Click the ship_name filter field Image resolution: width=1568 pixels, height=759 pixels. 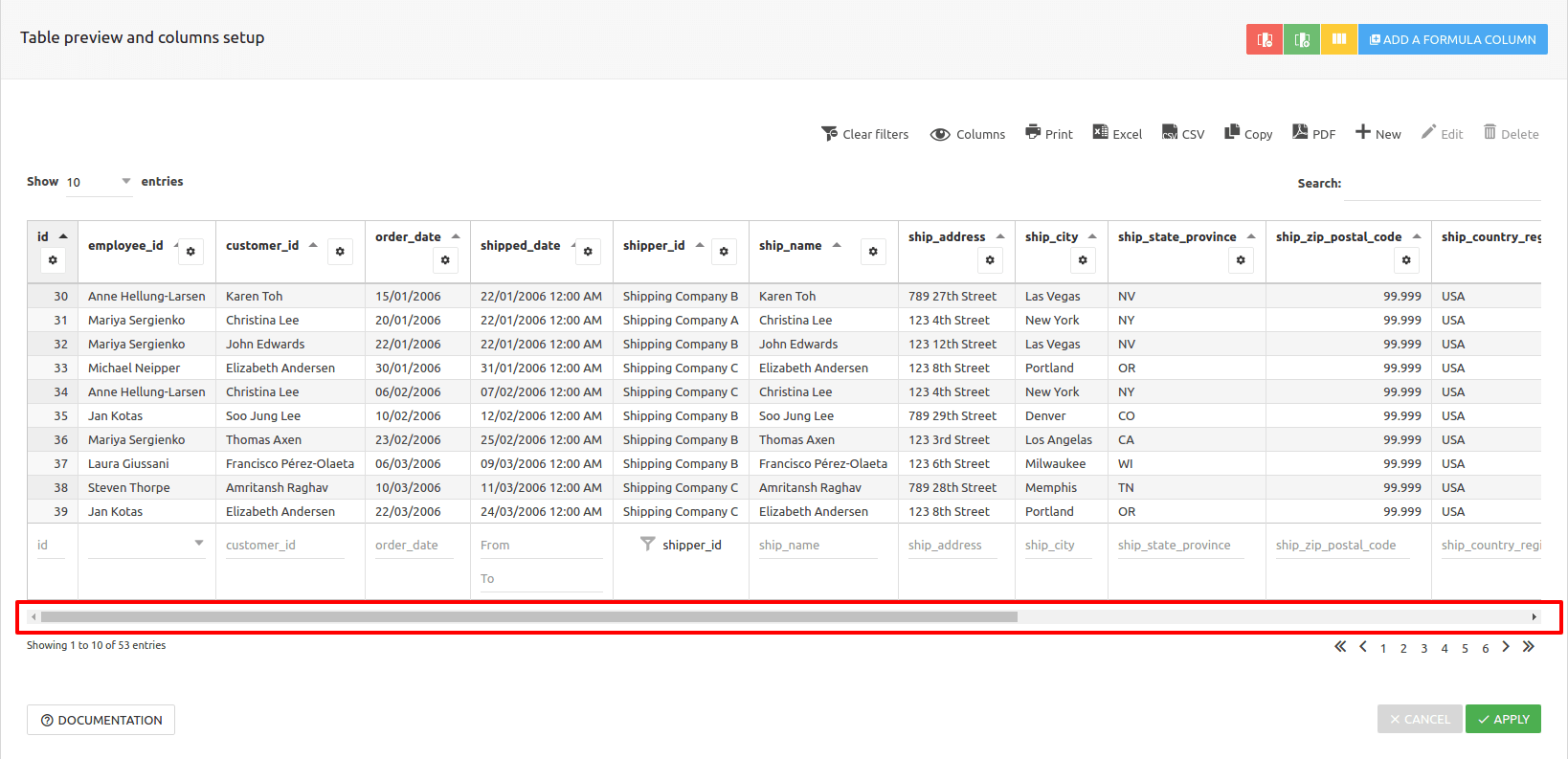(818, 546)
